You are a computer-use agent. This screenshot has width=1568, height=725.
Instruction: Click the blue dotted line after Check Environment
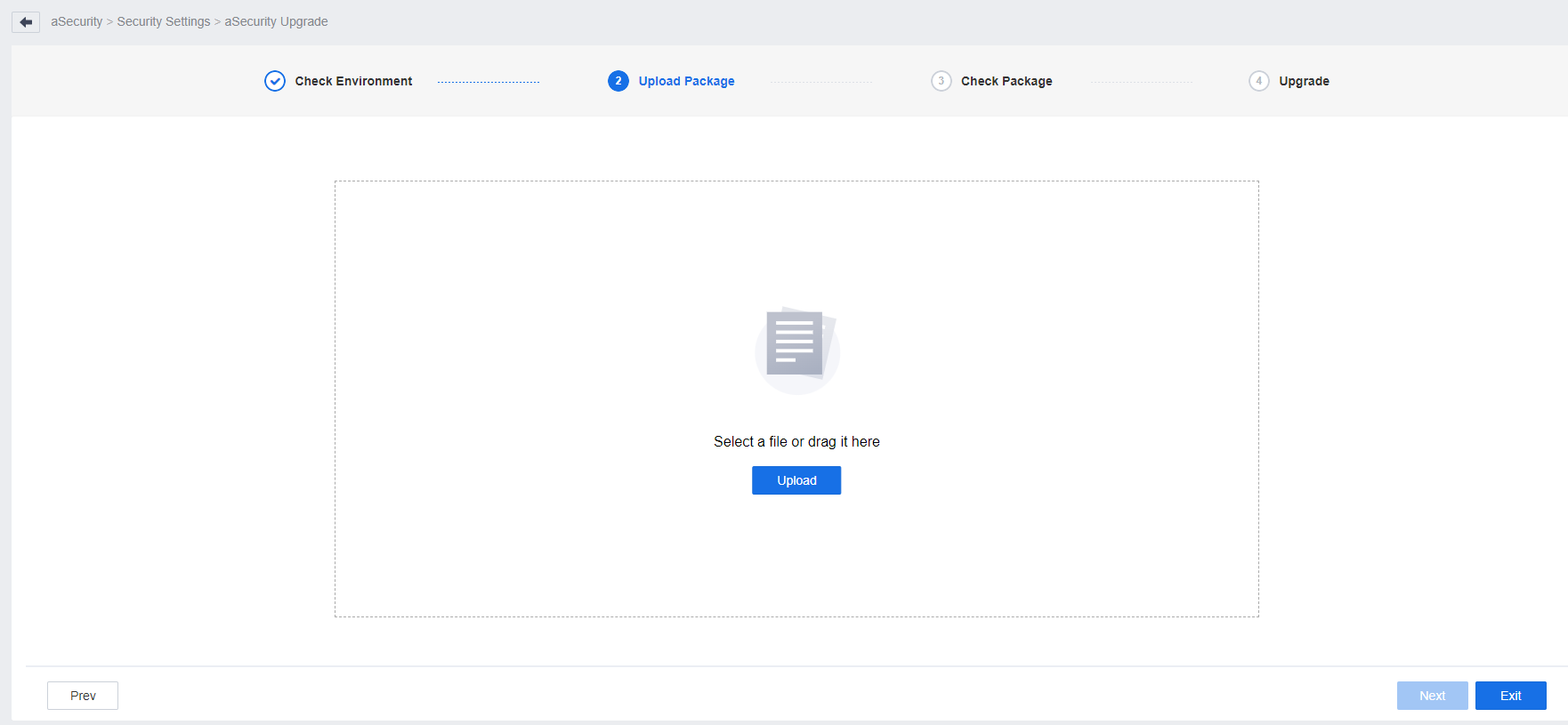[489, 82]
